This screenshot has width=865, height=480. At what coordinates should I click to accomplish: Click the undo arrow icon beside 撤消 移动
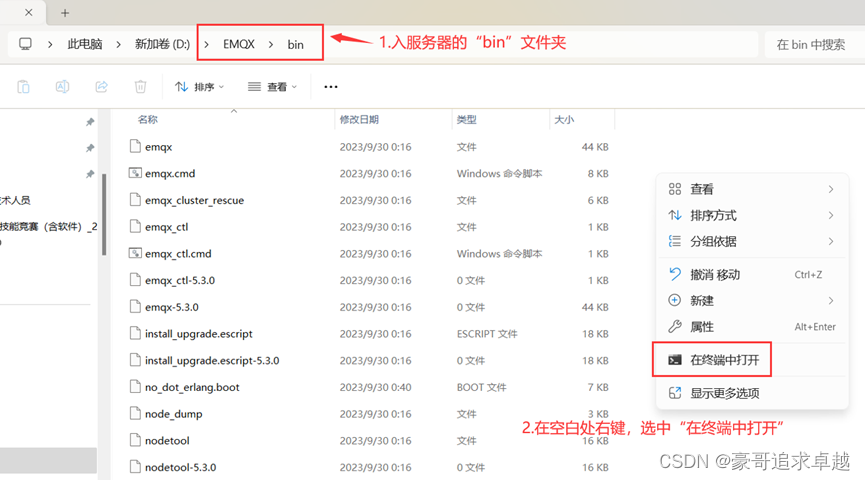(x=675, y=274)
